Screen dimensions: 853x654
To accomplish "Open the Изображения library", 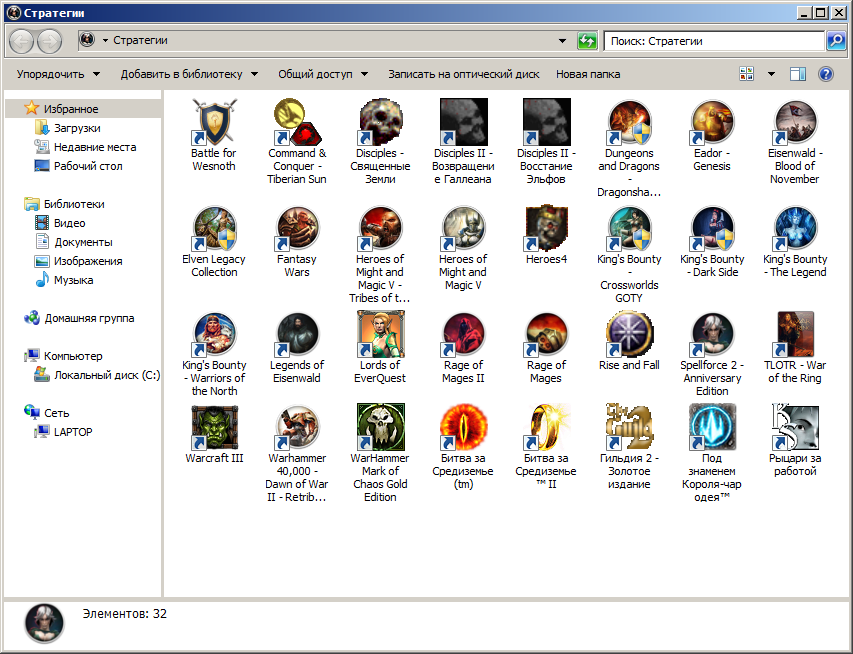I will click(78, 261).
